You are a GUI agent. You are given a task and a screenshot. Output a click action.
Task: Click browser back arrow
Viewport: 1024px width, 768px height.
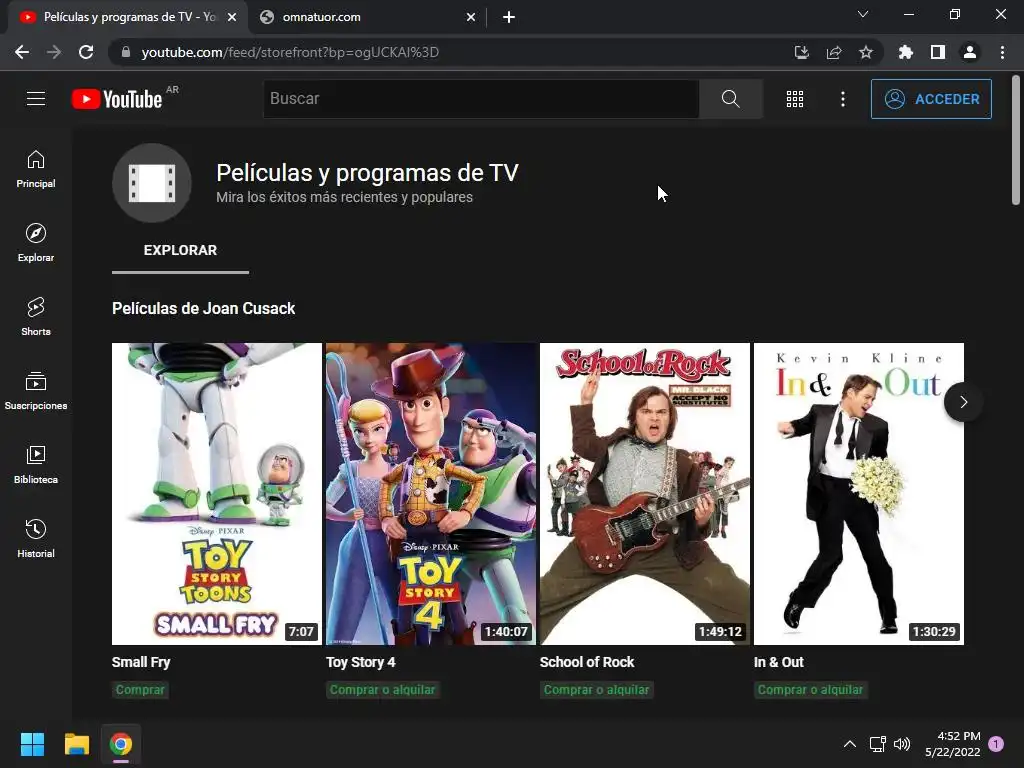[x=22, y=52]
